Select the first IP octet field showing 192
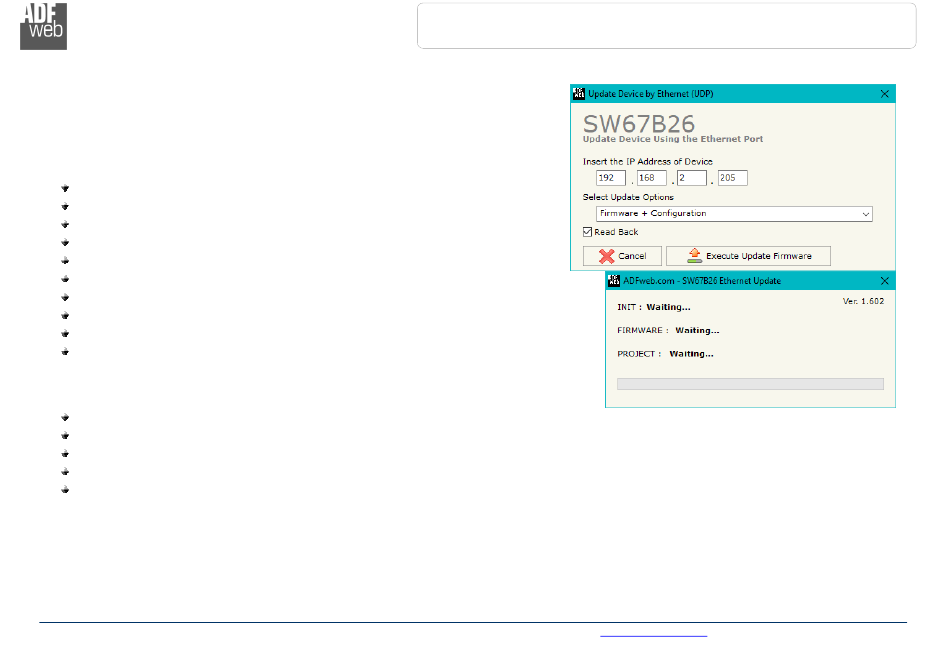This screenshot has width=950, height=654. tap(610, 178)
